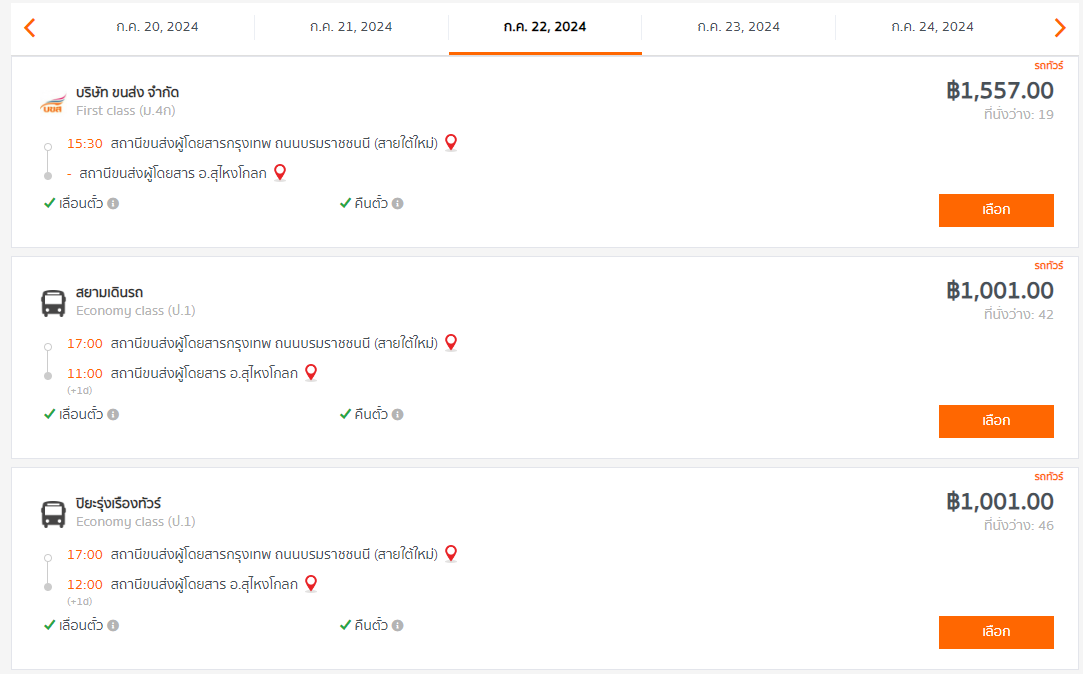
Task: Select the ก.ค. 21, 2024 date tab
Action: 352,27
